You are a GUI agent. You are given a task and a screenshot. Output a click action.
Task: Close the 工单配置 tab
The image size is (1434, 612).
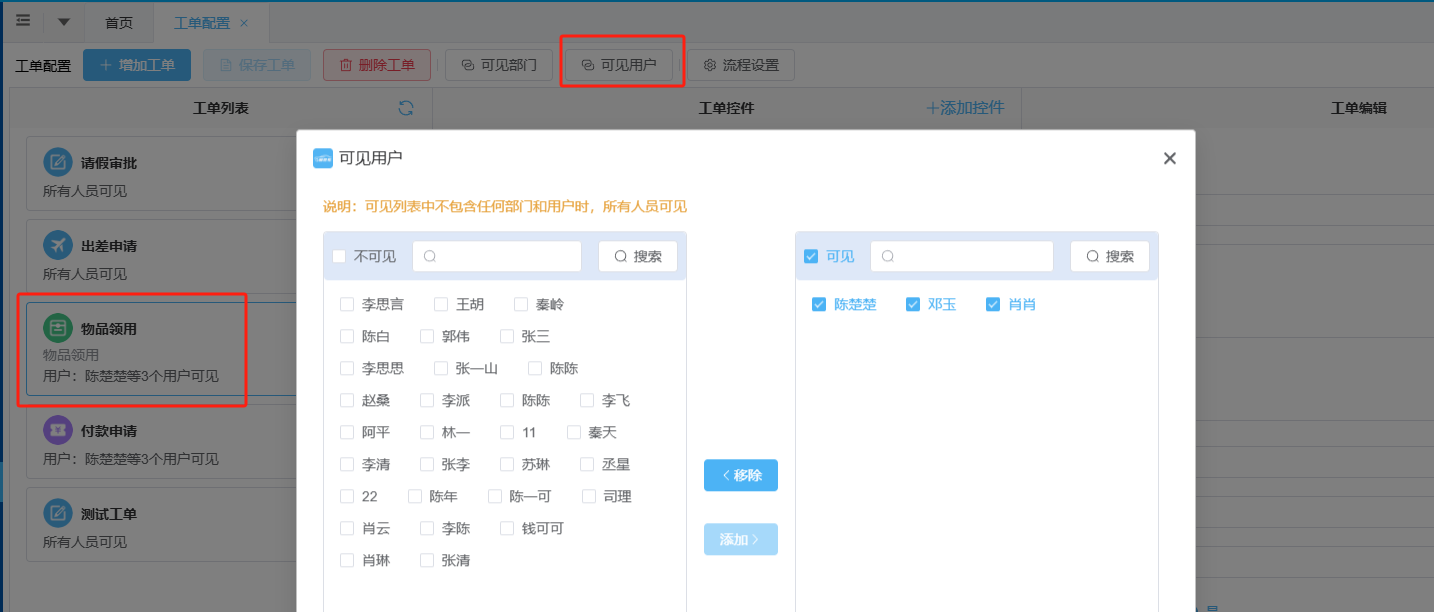[x=244, y=22]
